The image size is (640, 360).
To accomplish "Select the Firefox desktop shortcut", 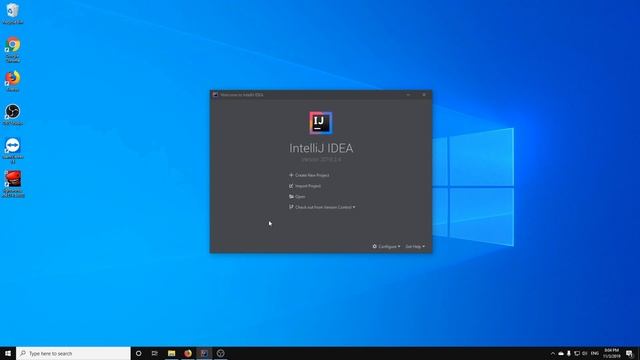I will pos(13,81).
